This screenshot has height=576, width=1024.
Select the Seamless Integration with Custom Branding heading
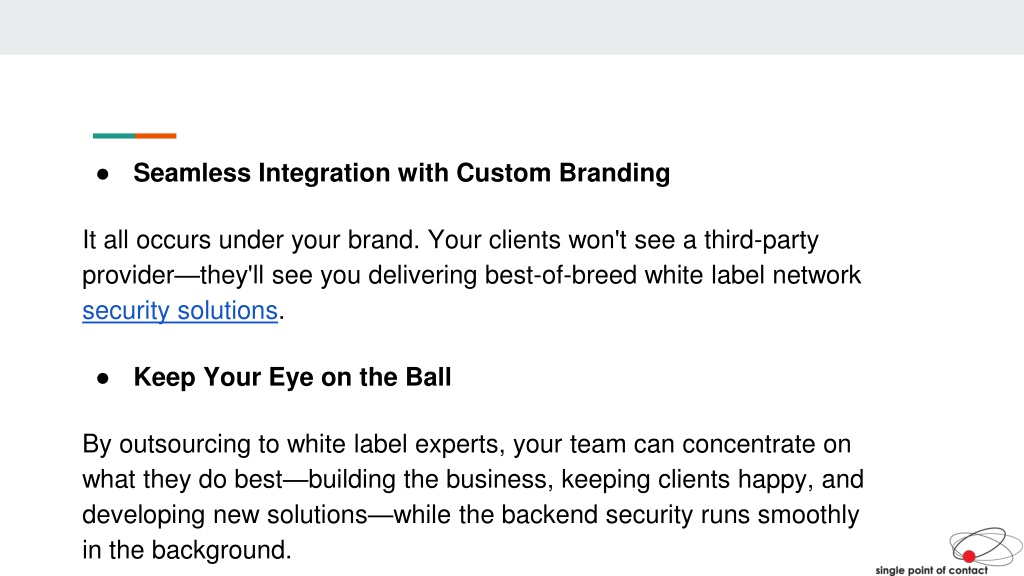(x=402, y=173)
